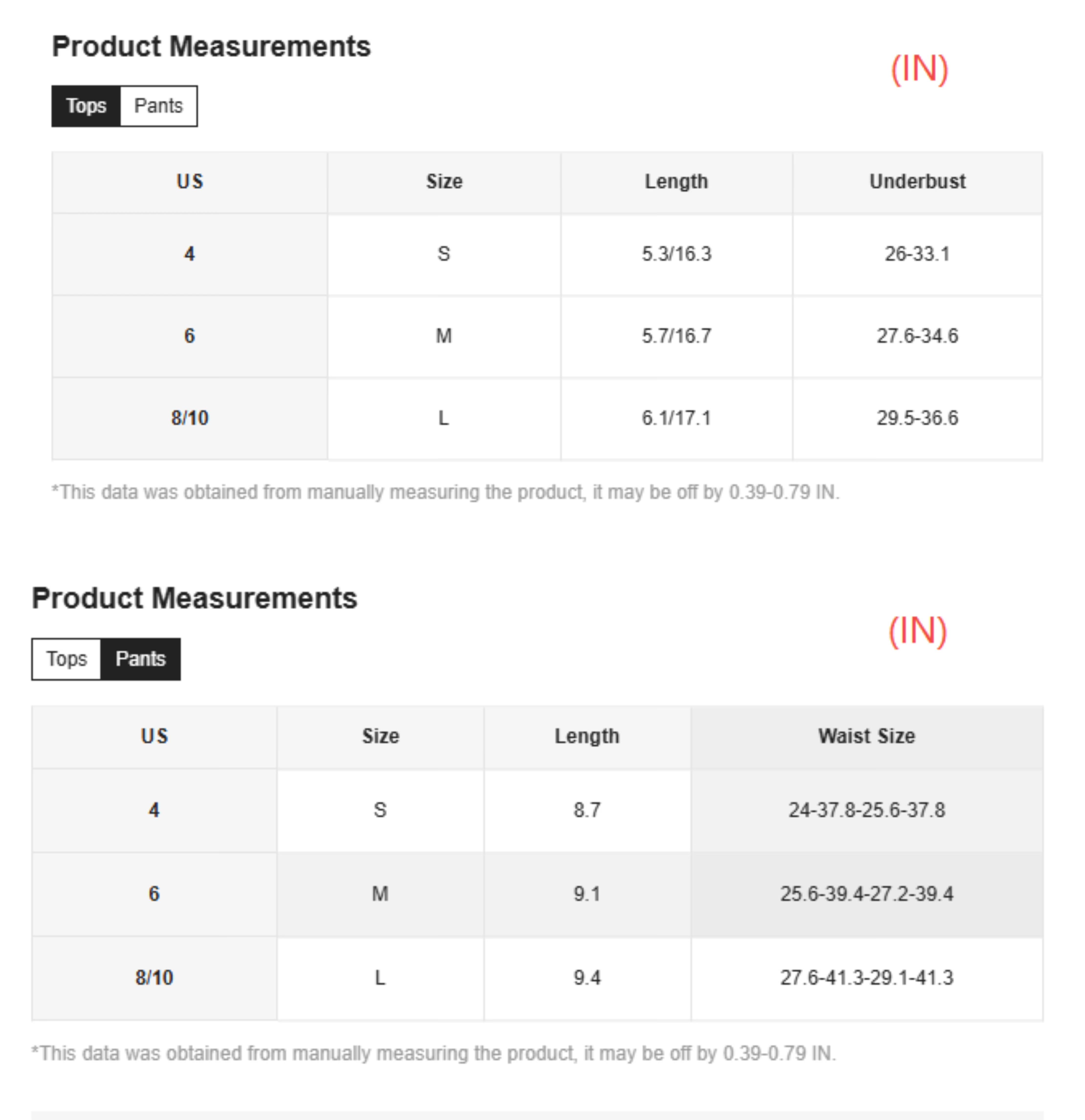Switch to Tops tab above the Waist Size table

coord(67,659)
